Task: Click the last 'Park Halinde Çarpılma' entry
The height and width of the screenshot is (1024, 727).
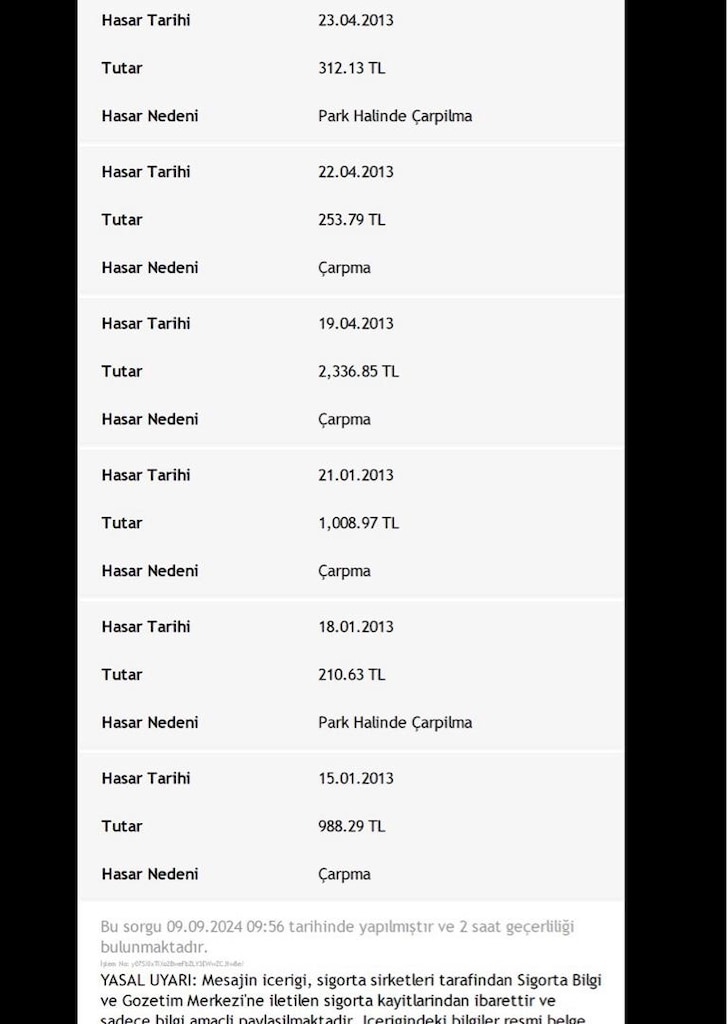Action: [x=395, y=722]
